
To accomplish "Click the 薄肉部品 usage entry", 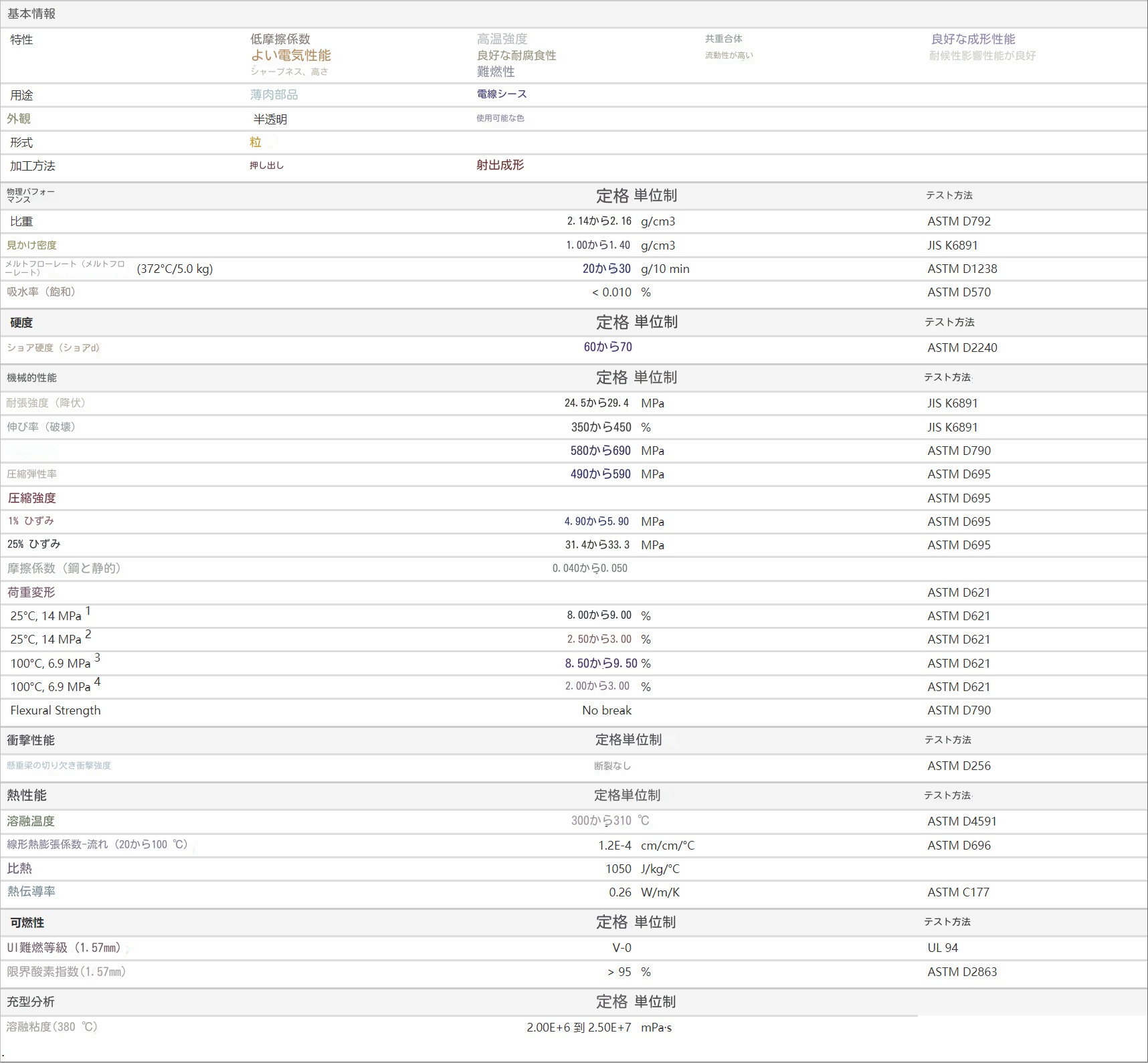I will [x=274, y=95].
